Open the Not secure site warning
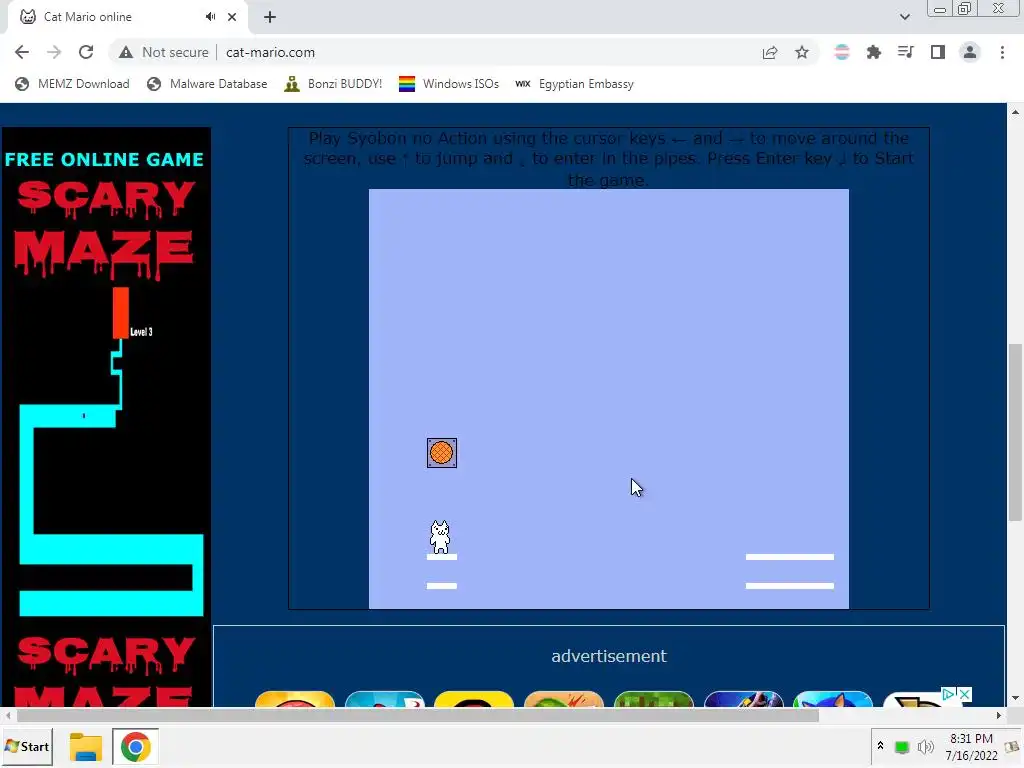This screenshot has height=768, width=1024. pos(164,52)
